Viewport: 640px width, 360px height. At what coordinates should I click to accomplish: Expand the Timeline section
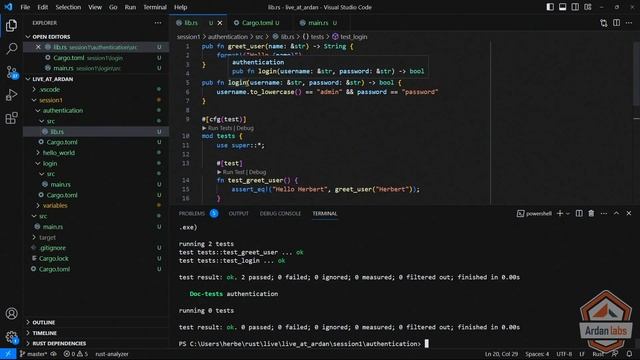coord(44,333)
